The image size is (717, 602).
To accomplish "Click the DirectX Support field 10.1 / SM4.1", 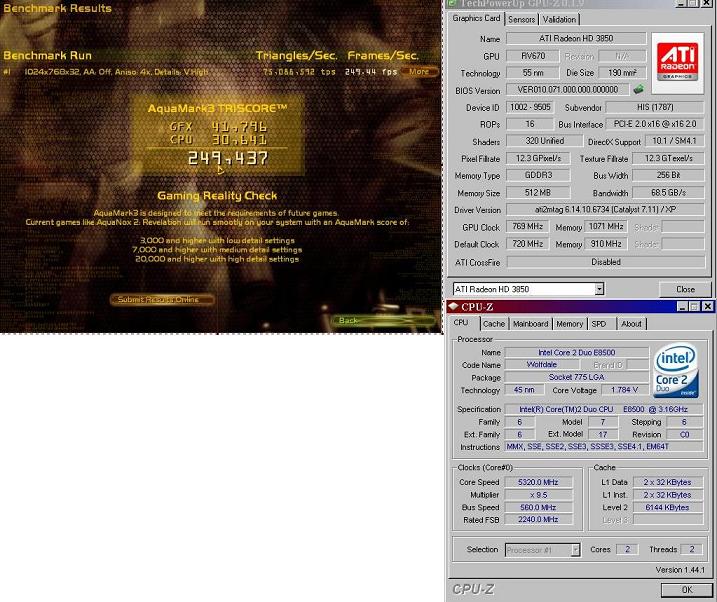I will pyautogui.click(x=674, y=141).
